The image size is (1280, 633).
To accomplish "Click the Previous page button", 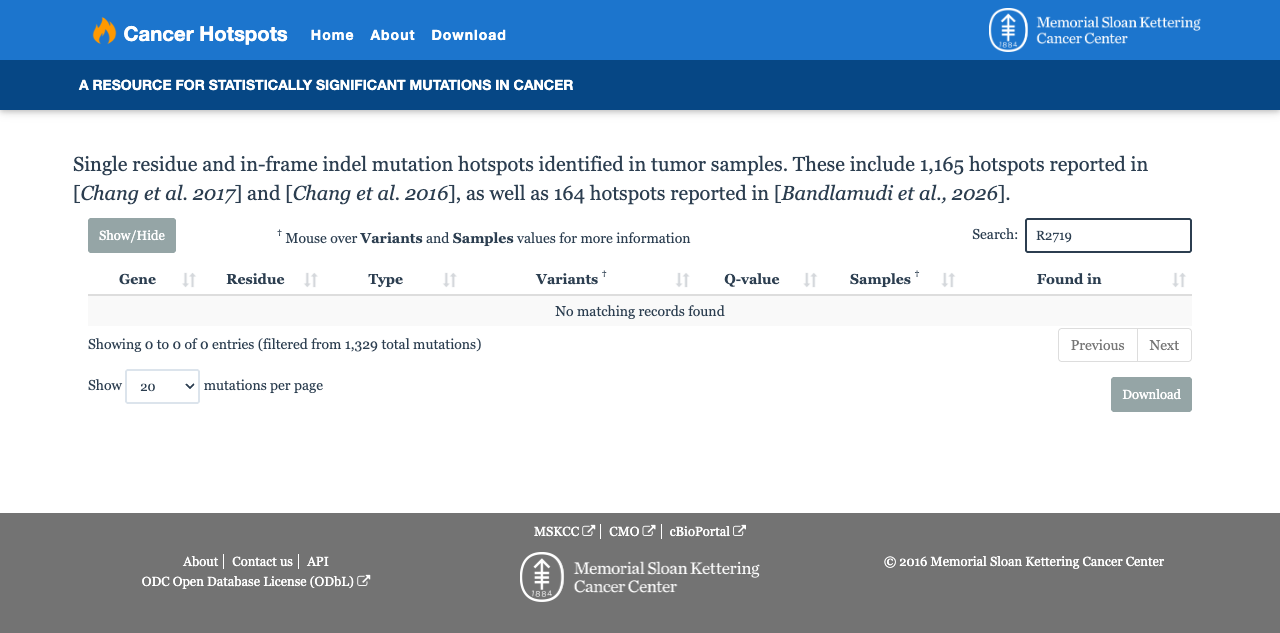I will pos(1098,345).
